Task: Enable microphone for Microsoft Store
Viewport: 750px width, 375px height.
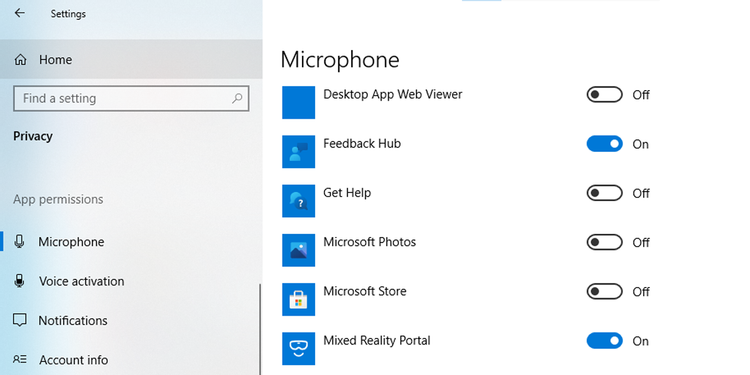Action: (x=605, y=292)
